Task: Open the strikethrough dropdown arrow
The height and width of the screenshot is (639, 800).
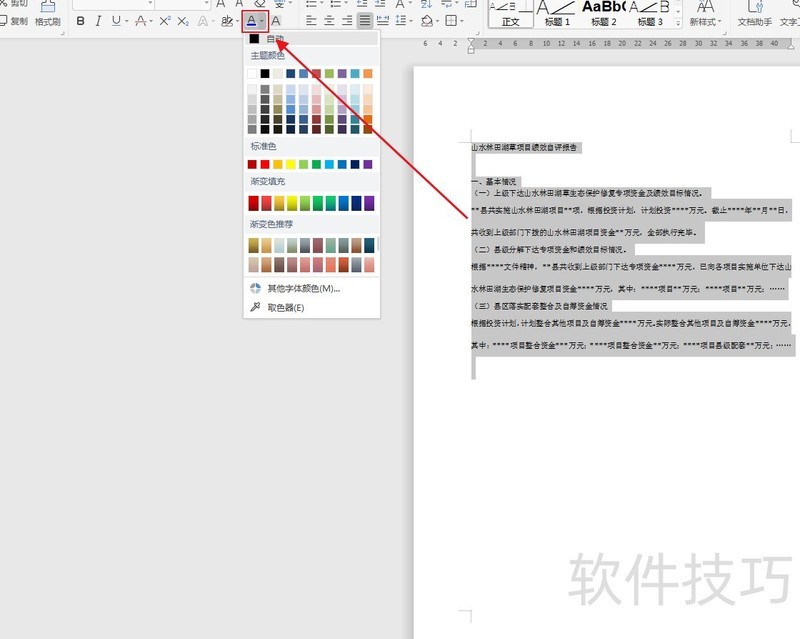Action: (151, 21)
